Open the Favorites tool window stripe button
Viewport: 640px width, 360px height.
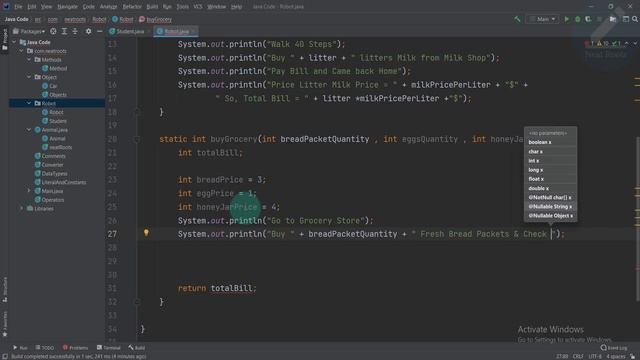point(4,324)
